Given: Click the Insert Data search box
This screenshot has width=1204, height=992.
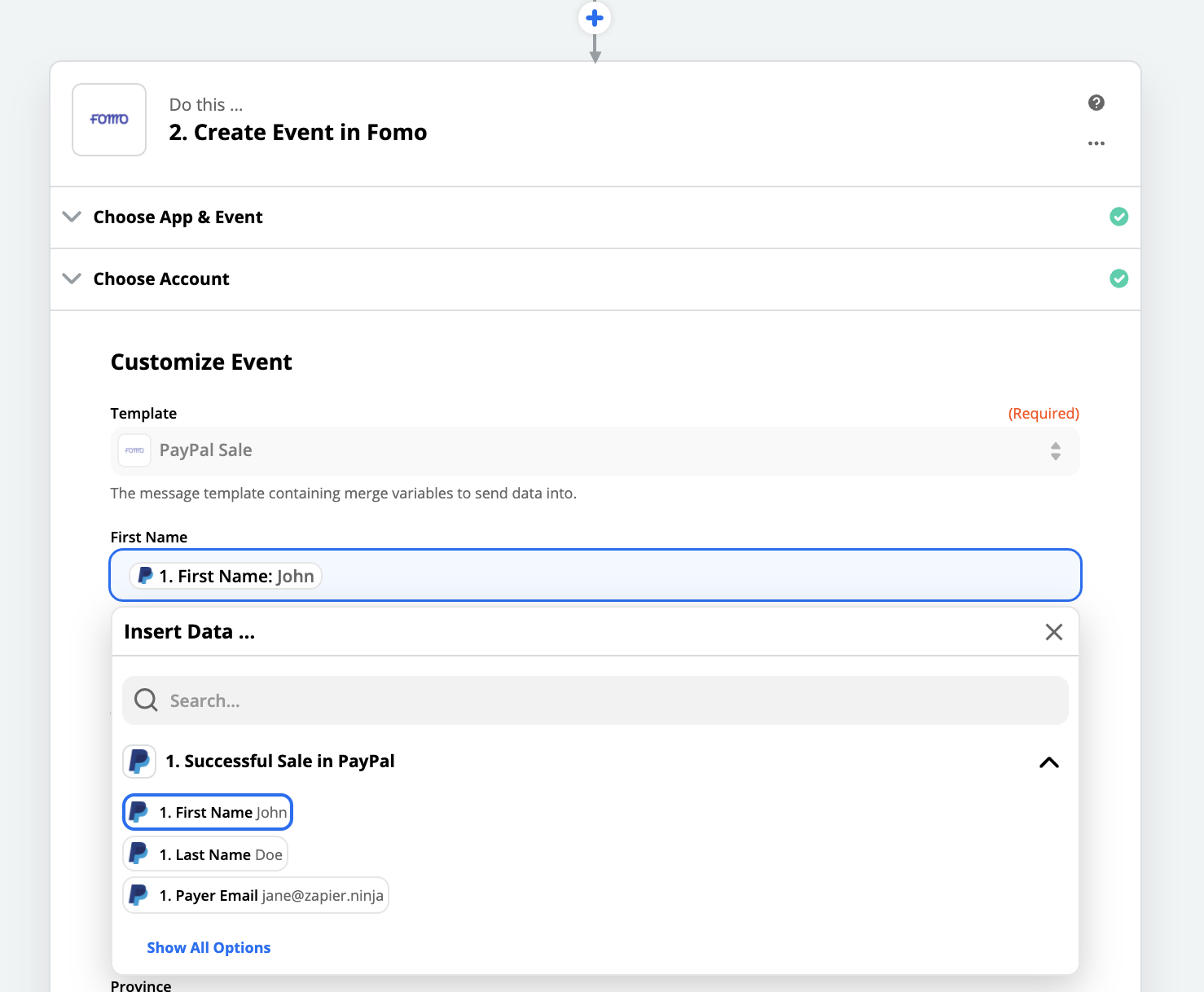Looking at the screenshot, I should click(x=595, y=700).
